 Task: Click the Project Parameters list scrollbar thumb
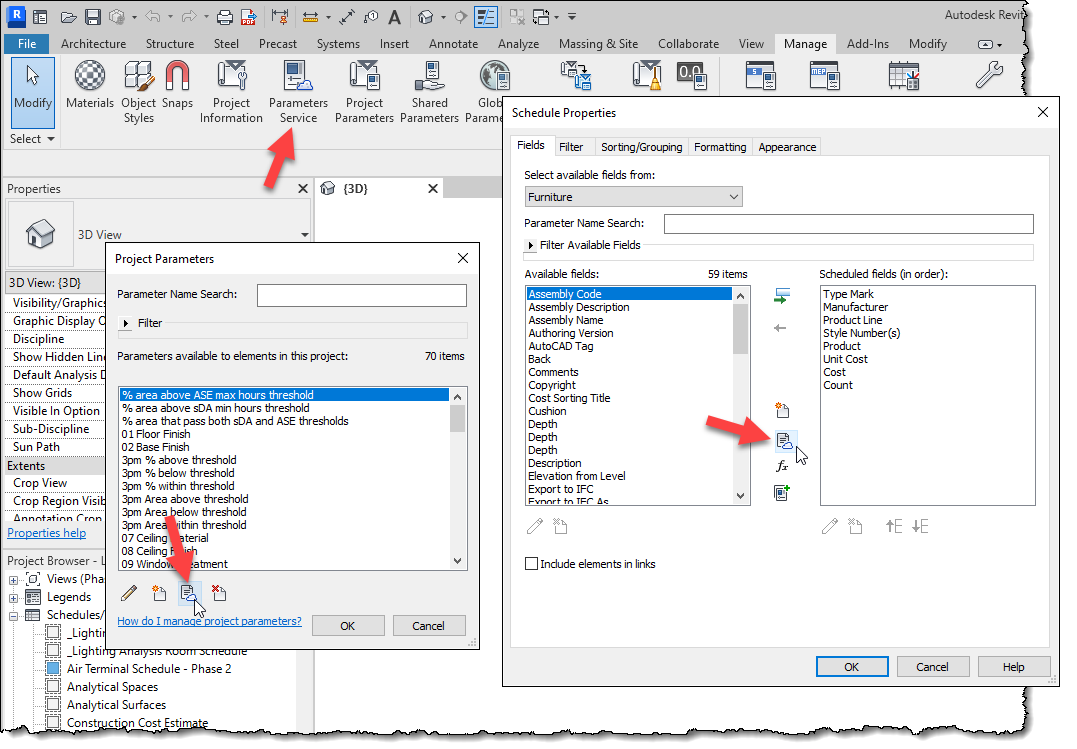[457, 418]
